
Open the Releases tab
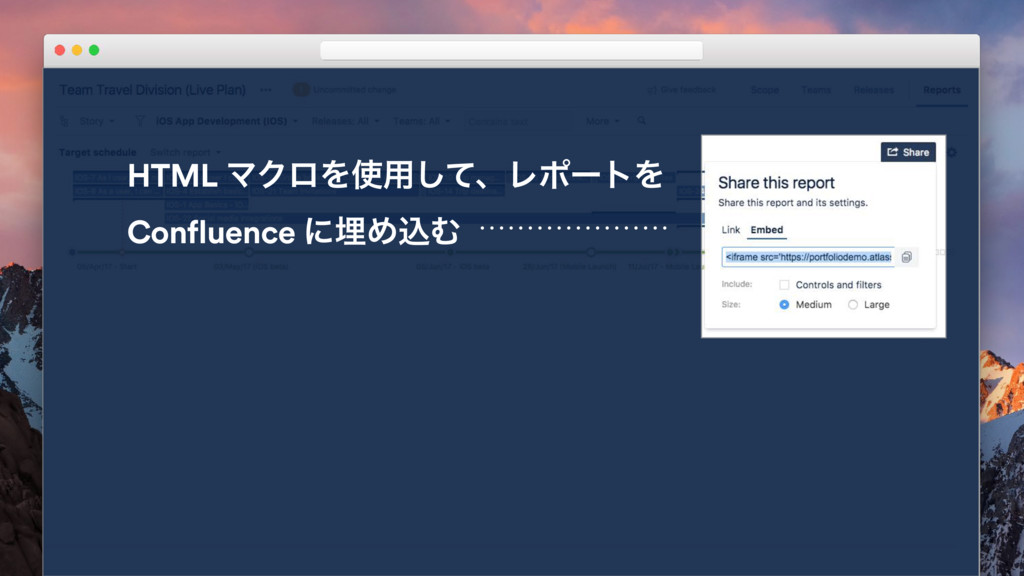click(874, 90)
